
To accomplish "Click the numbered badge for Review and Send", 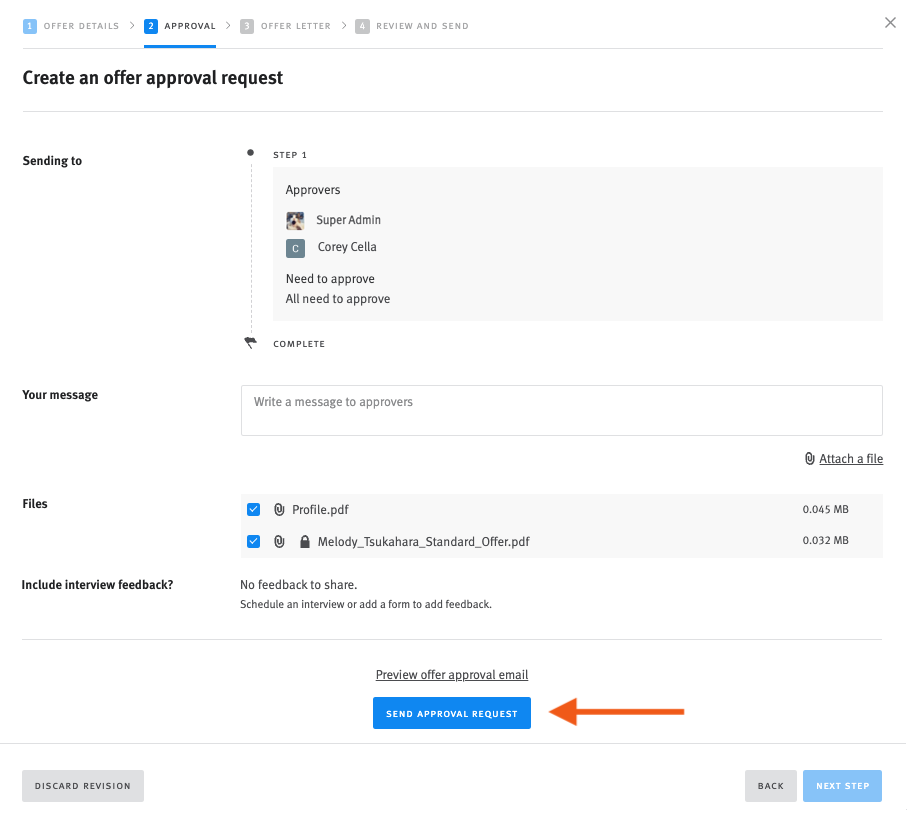I will pyautogui.click(x=362, y=25).
